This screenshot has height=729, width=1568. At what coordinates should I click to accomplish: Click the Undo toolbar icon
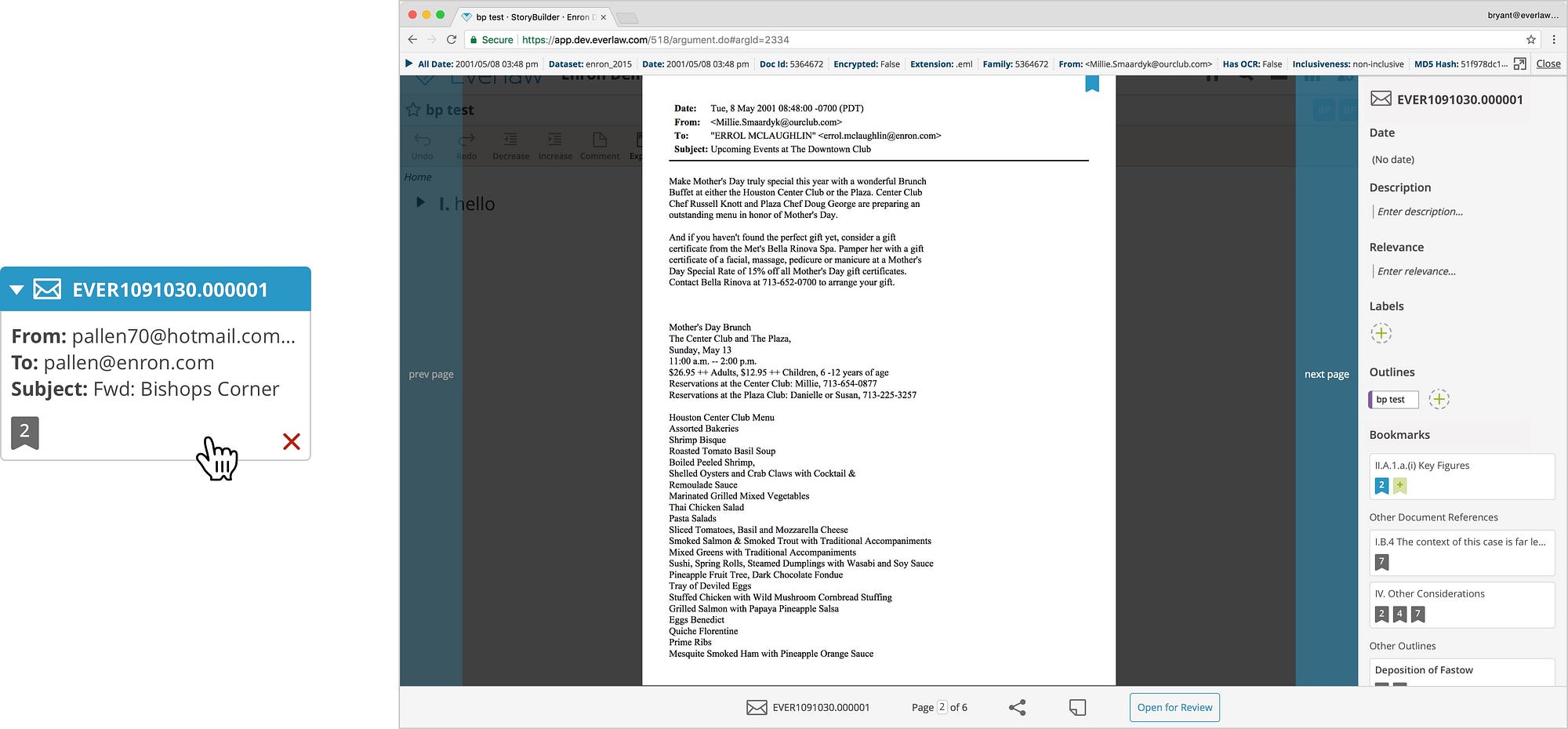click(422, 146)
